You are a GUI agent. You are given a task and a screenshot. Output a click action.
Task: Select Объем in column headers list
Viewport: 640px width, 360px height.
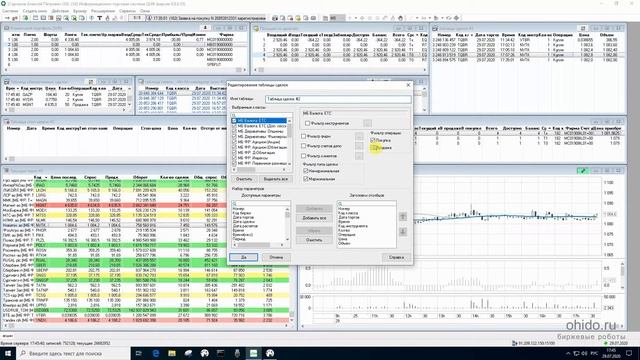(344, 243)
